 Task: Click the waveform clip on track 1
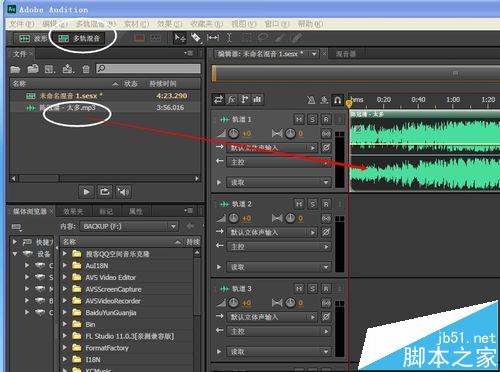pyautogui.click(x=425, y=151)
